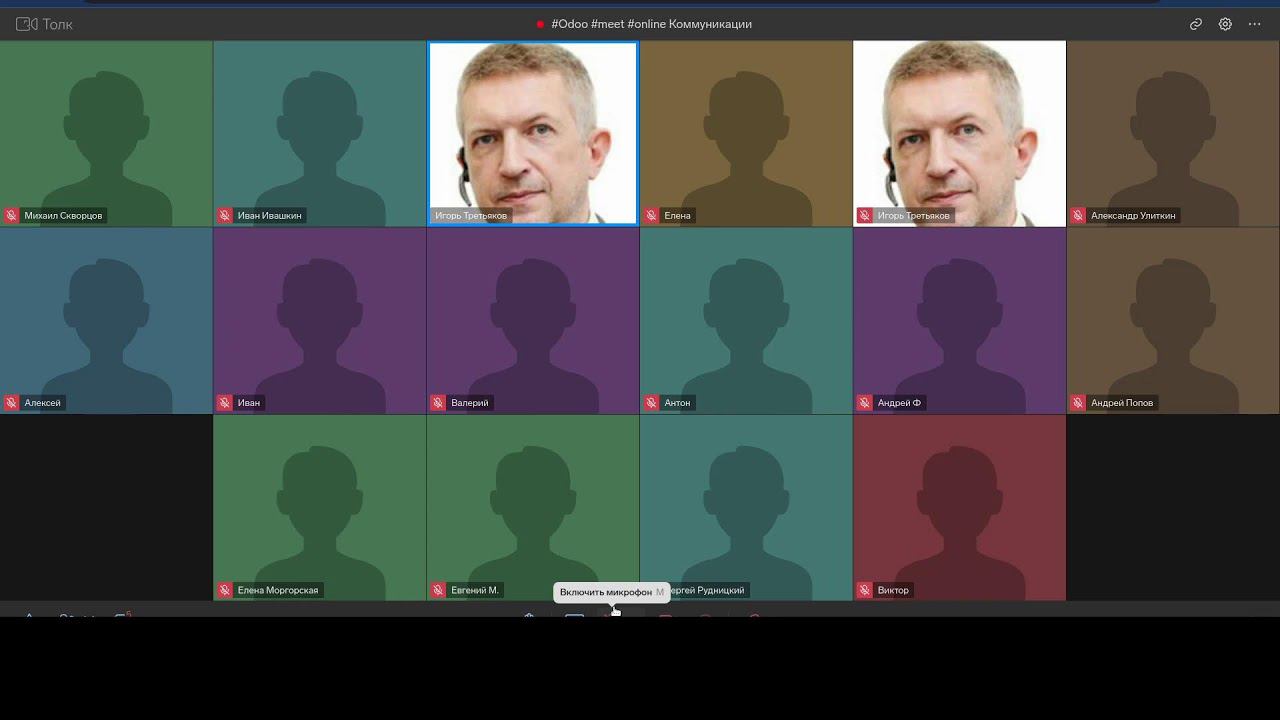
Task: Click the Включить микрофон tooltip
Action: (x=612, y=592)
